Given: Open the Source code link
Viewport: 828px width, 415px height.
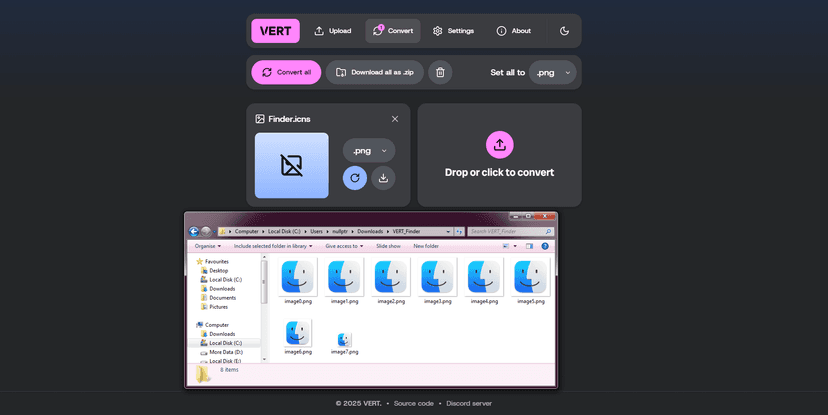Looking at the screenshot, I should 413,403.
